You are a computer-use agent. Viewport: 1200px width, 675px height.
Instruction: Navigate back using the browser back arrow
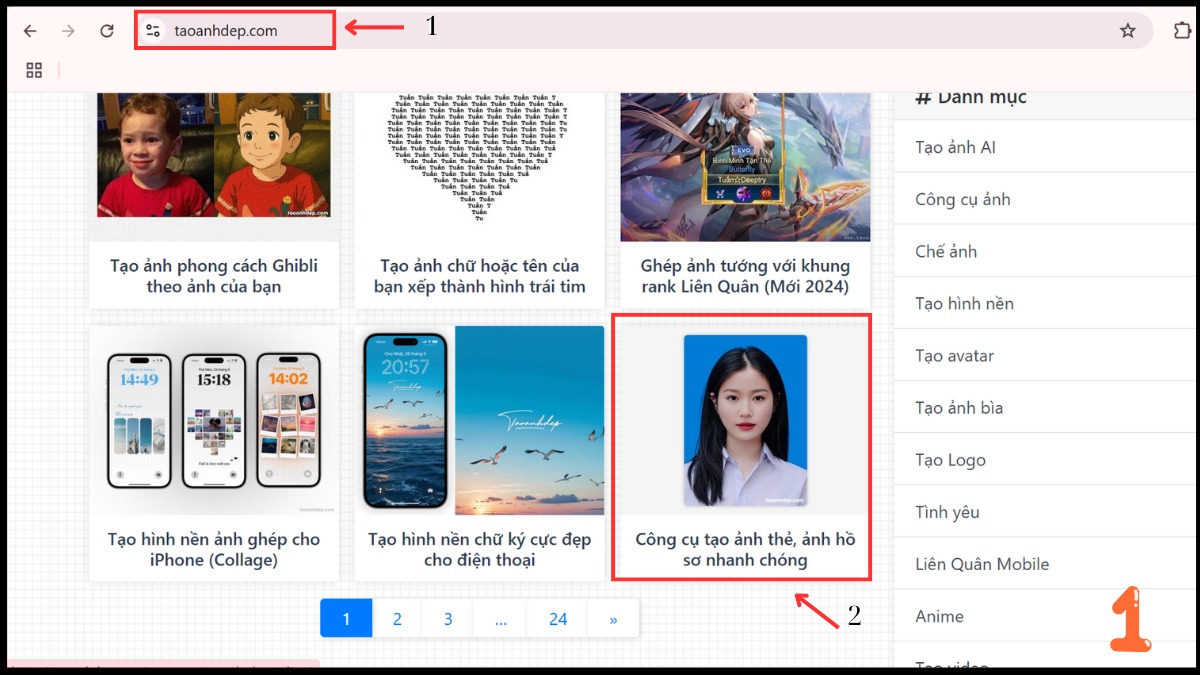coord(30,30)
